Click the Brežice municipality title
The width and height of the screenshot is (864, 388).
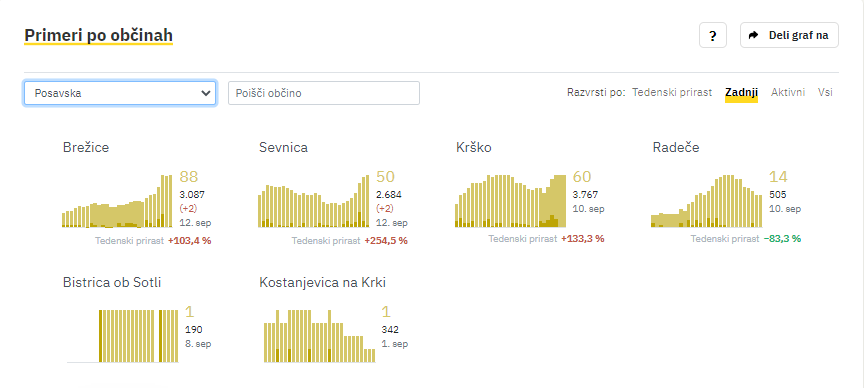click(86, 148)
